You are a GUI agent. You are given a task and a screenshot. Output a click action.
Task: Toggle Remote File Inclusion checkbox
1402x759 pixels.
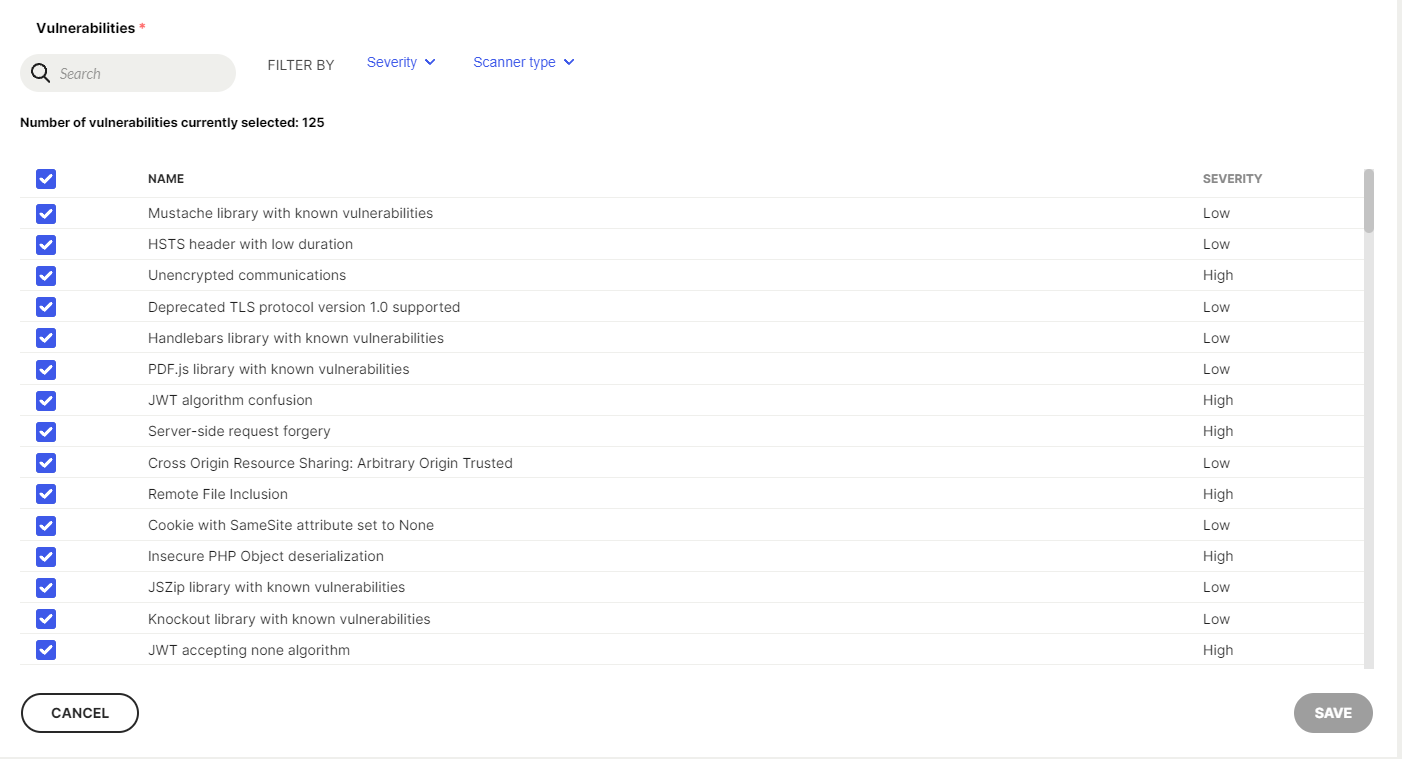tap(46, 494)
